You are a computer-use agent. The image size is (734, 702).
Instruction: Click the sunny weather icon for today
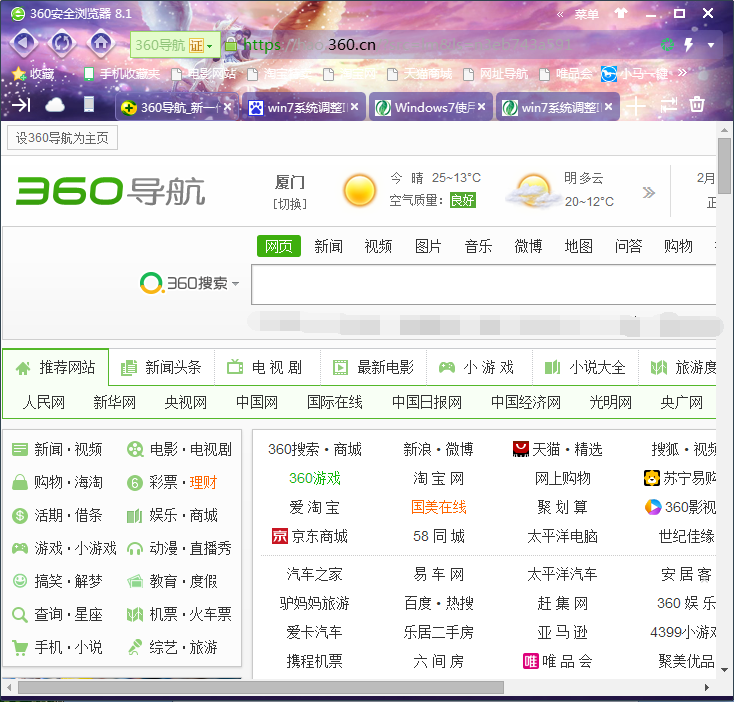pyautogui.click(x=360, y=190)
